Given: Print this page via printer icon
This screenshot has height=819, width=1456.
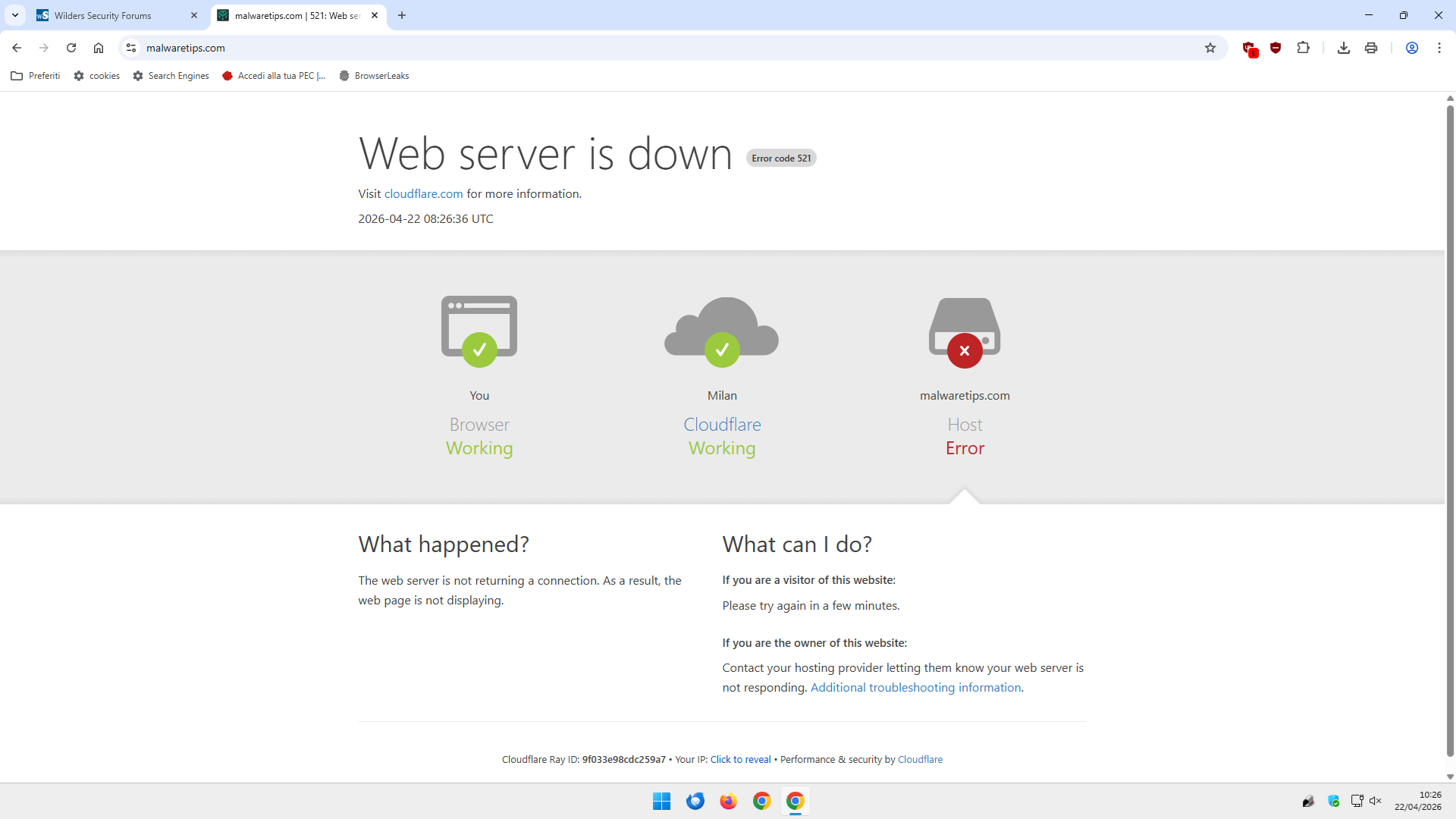Looking at the screenshot, I should pyautogui.click(x=1371, y=48).
